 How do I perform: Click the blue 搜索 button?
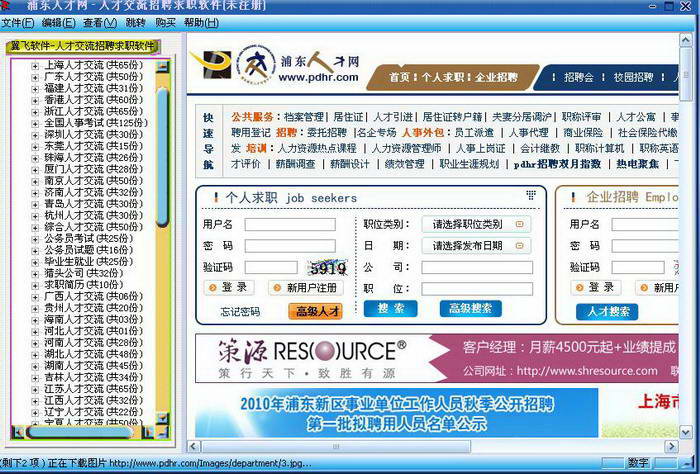(391, 308)
